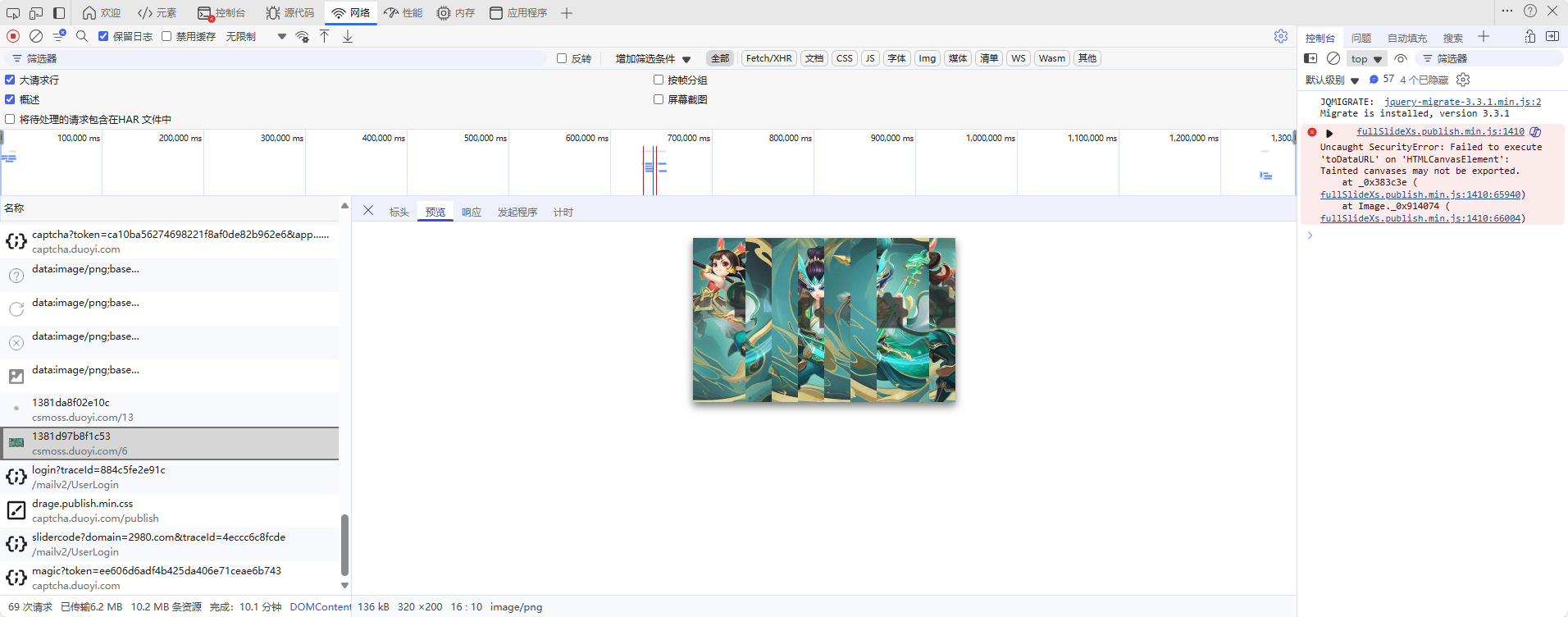Filter requests by Wasm type
Screen dimensions: 1568x617
[x=1052, y=58]
